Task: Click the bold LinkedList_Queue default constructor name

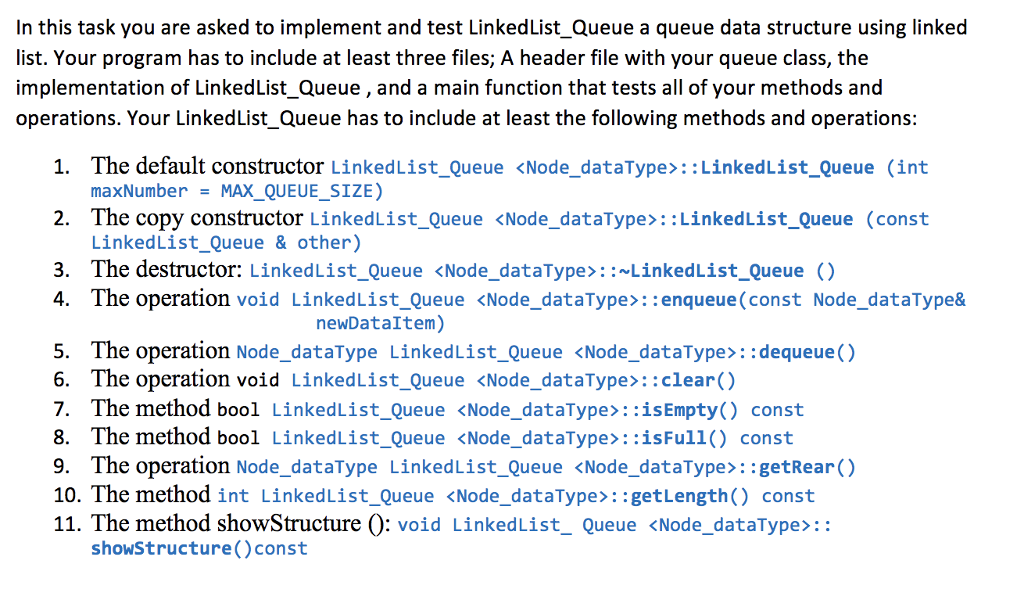Action: click(x=787, y=167)
